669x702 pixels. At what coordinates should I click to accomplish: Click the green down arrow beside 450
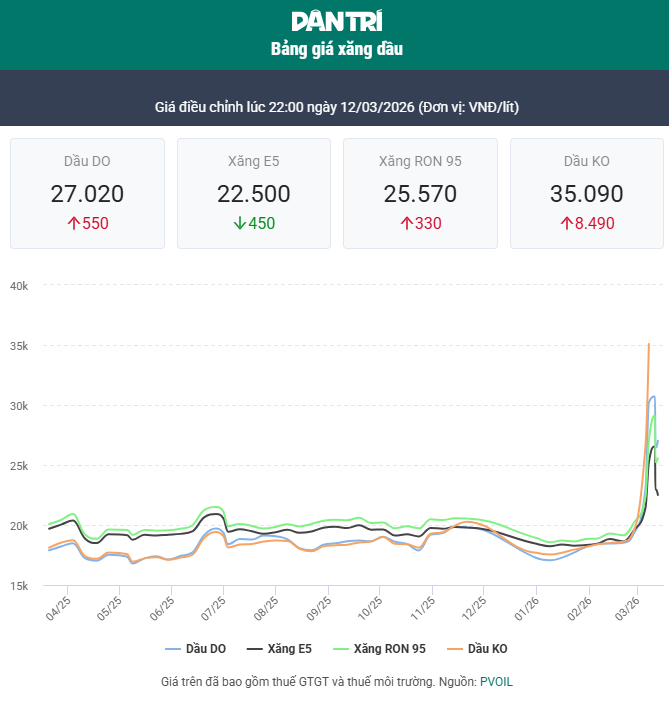click(x=239, y=224)
